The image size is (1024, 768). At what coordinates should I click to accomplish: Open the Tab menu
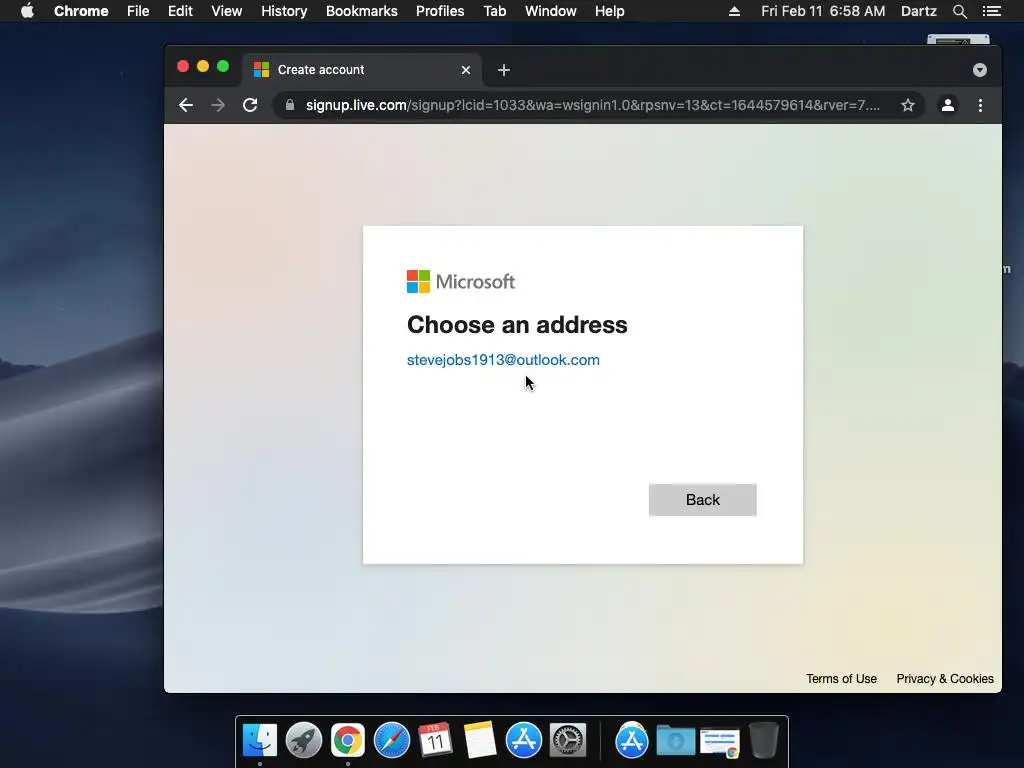(x=495, y=11)
